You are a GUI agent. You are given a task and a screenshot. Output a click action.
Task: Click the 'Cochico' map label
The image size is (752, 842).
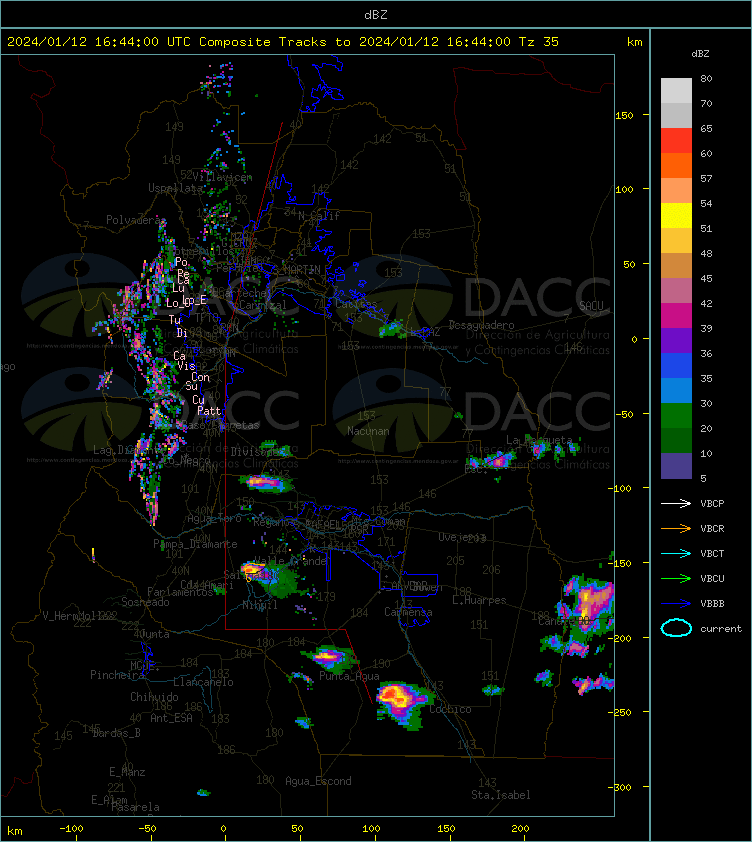(450, 709)
